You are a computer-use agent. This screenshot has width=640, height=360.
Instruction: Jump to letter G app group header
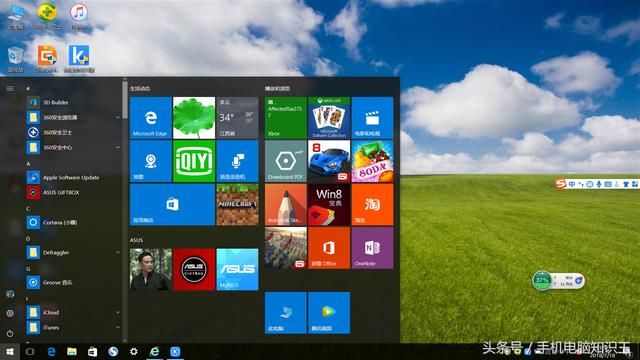[x=28, y=269]
